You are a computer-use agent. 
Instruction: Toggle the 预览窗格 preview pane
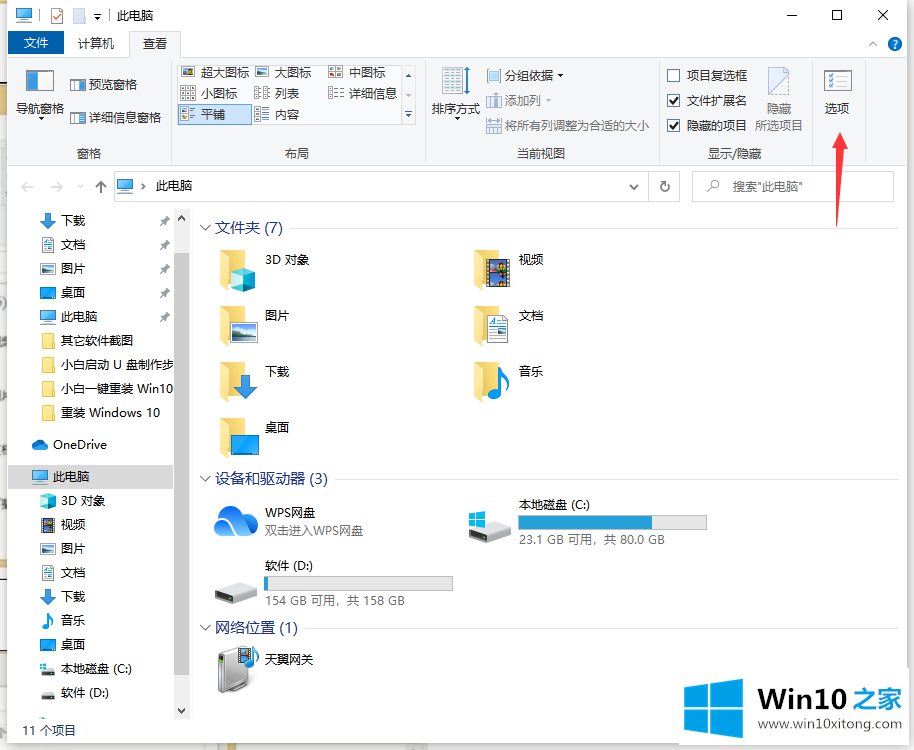coord(103,85)
